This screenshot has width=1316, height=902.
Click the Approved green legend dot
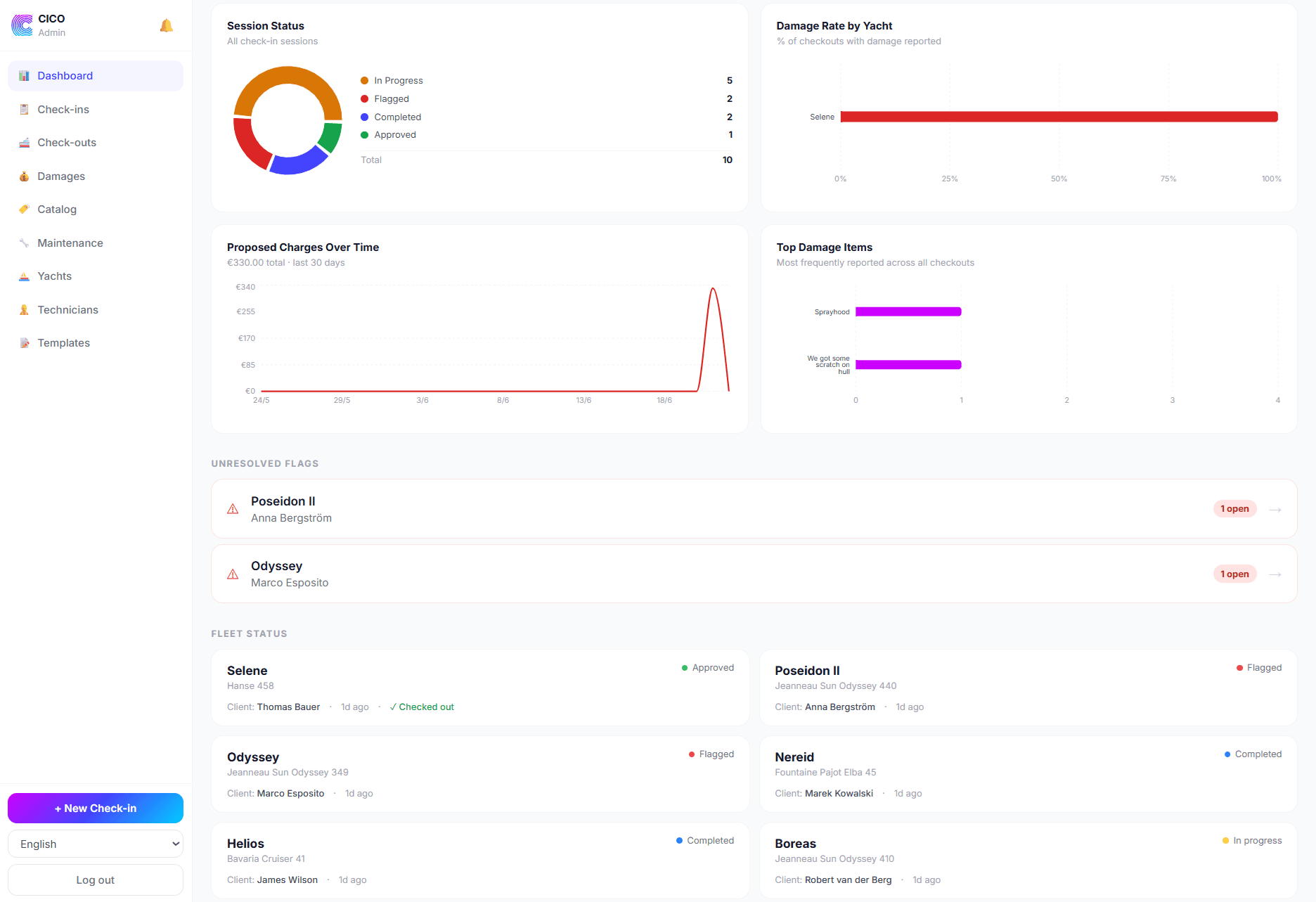(365, 135)
